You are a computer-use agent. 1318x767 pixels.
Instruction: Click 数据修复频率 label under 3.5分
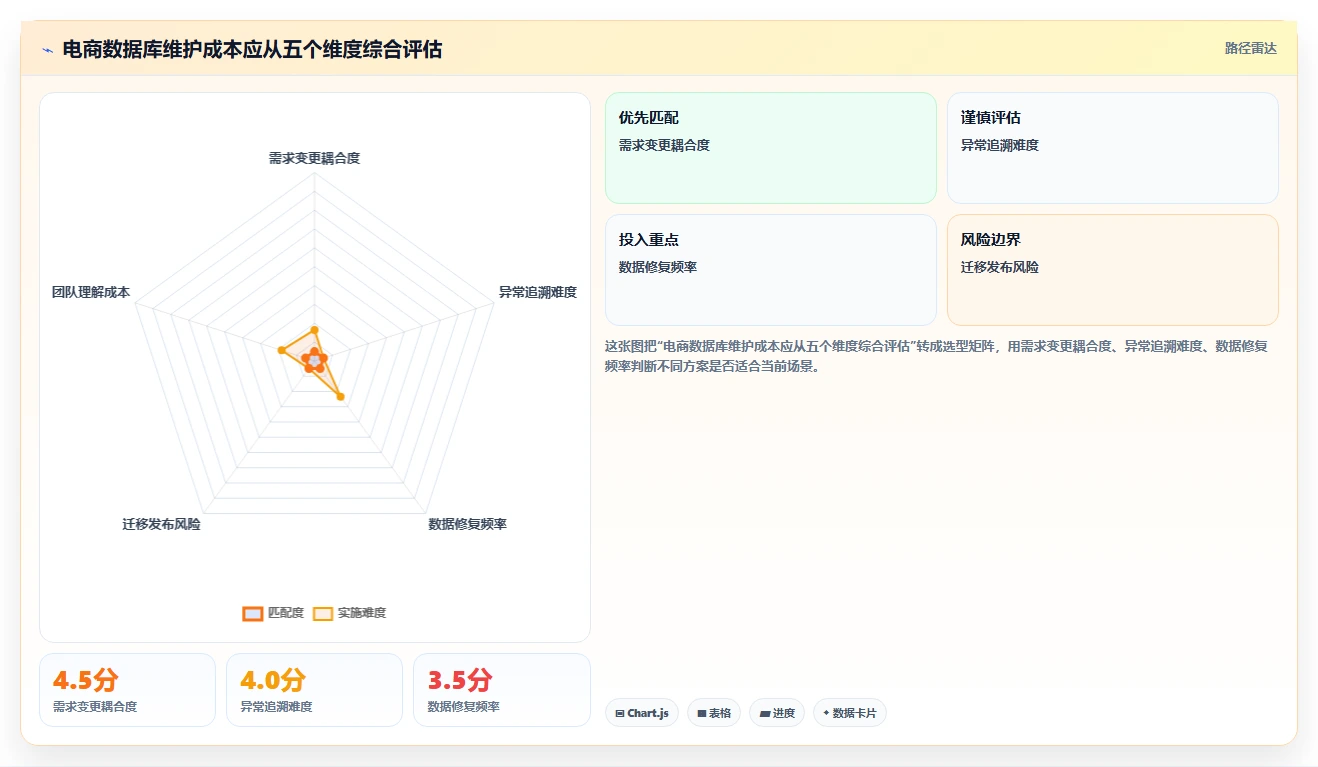tap(464, 707)
